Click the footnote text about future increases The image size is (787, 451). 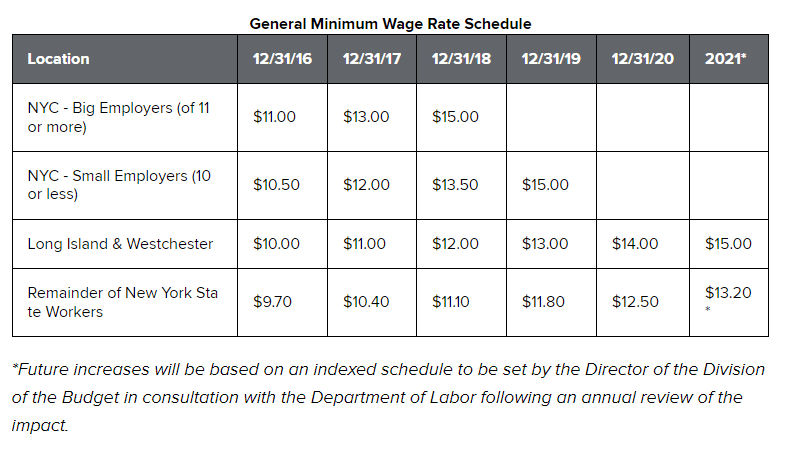(x=390, y=397)
